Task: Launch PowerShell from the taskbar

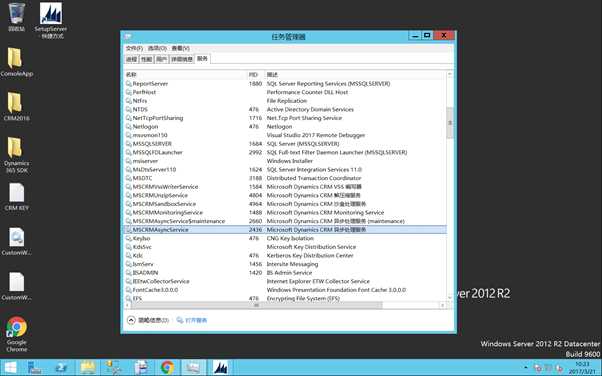Action: [61, 368]
